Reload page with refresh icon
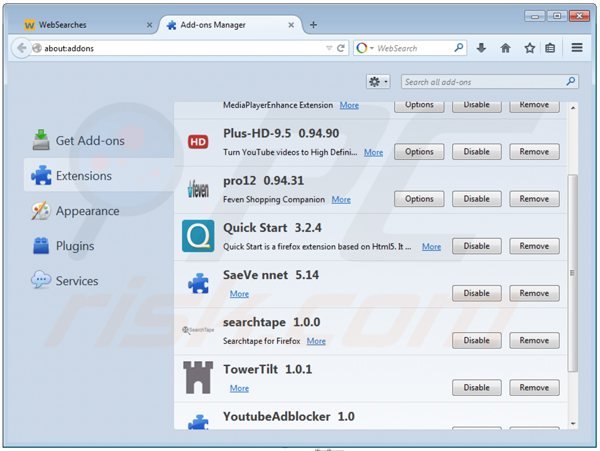Screen dimensions: 600x451 (341, 48)
